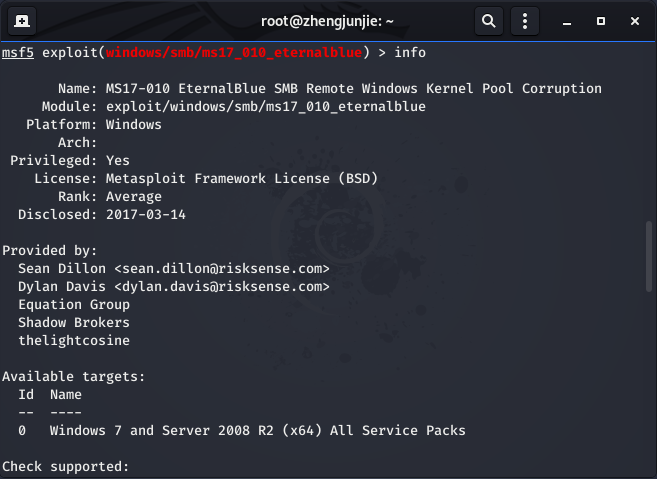This screenshot has height=479, width=657.
Task: Click thelightcosine author line
Action: pos(74,341)
